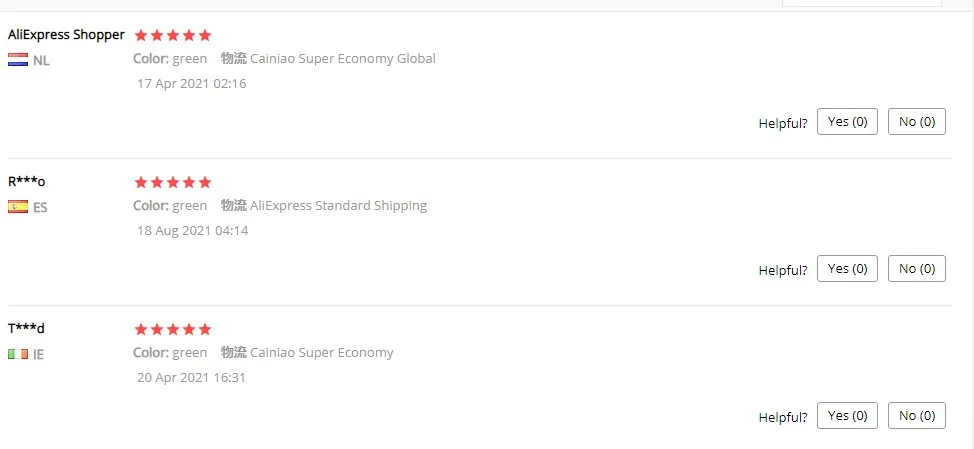The image size is (974, 449).
Task: Vote Yes on R***o's review
Action: point(848,269)
